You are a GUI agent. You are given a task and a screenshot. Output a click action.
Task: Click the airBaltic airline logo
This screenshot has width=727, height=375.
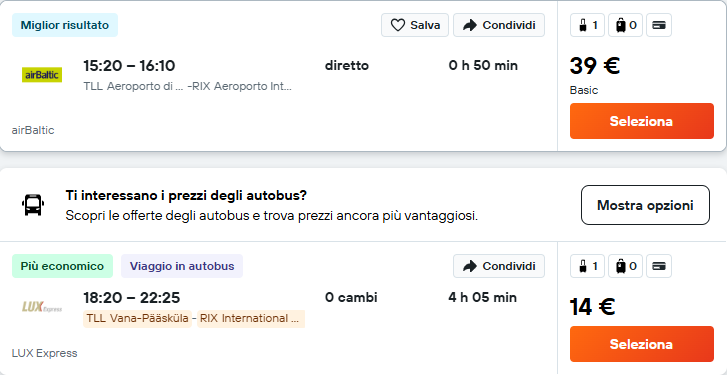click(x=42, y=75)
